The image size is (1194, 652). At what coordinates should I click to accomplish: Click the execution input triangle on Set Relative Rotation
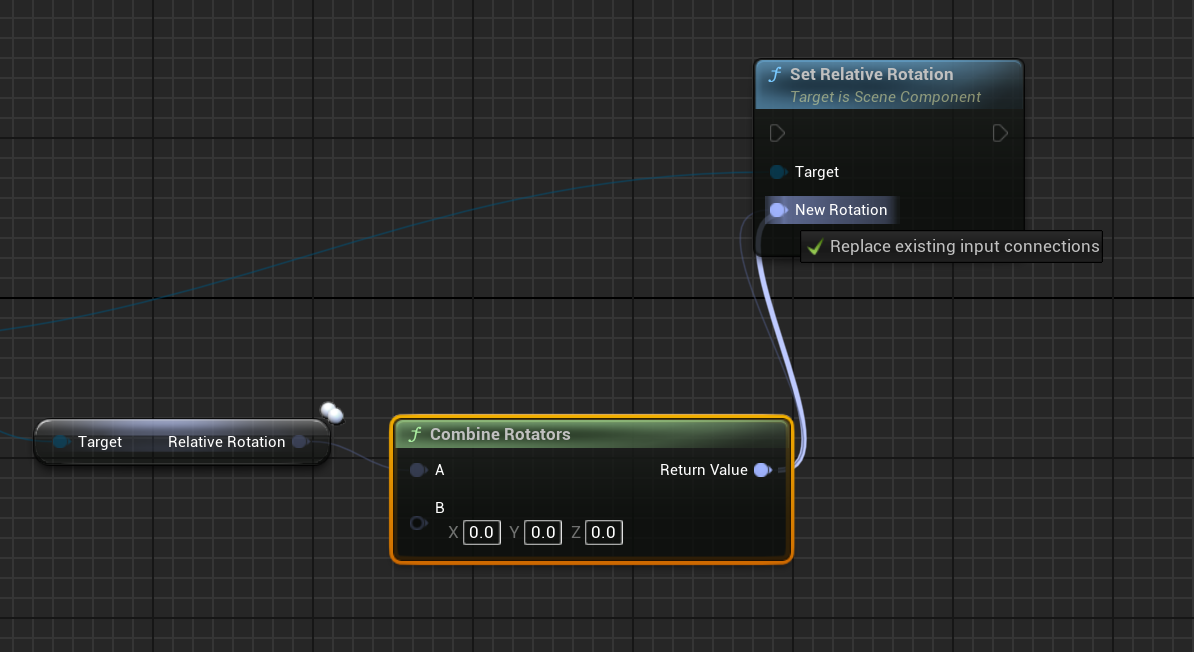click(x=777, y=132)
